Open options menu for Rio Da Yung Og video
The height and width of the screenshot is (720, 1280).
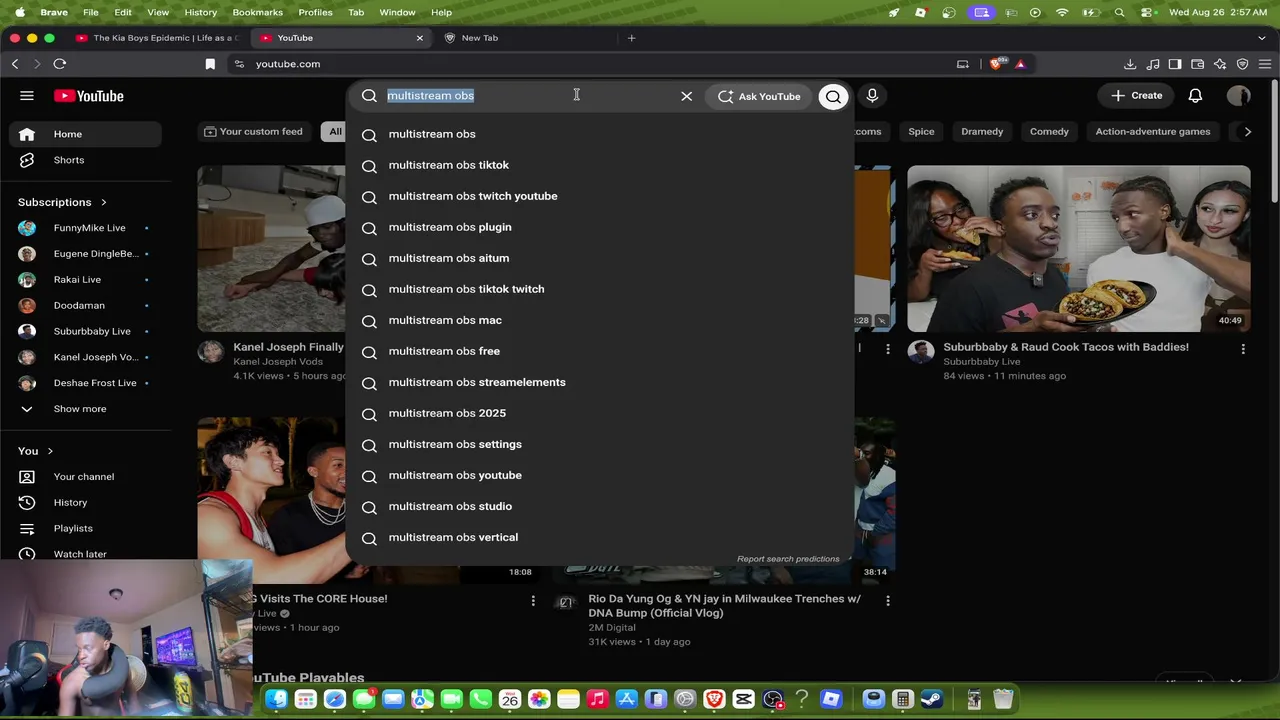887,600
